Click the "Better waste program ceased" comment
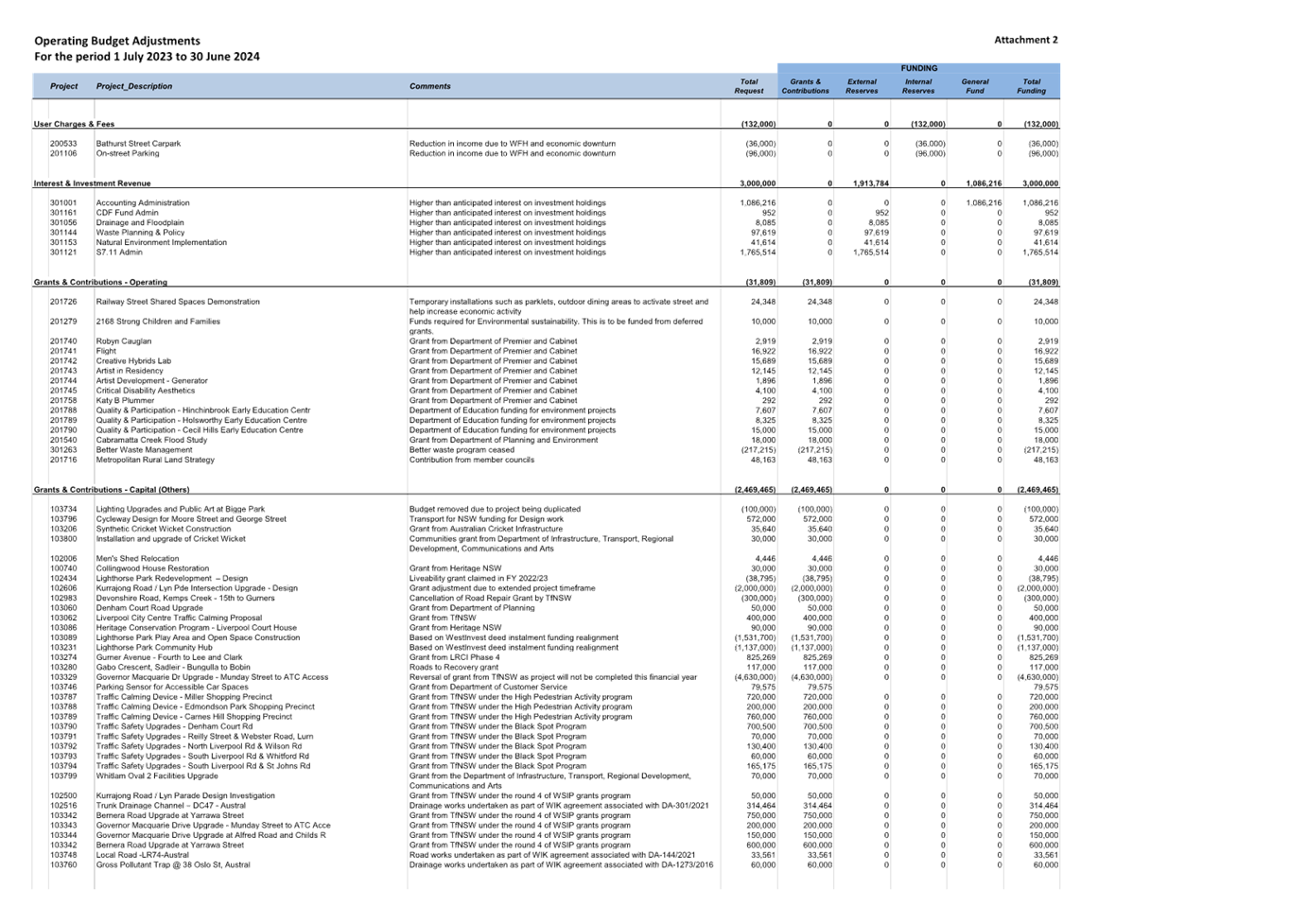 click(462, 450)
